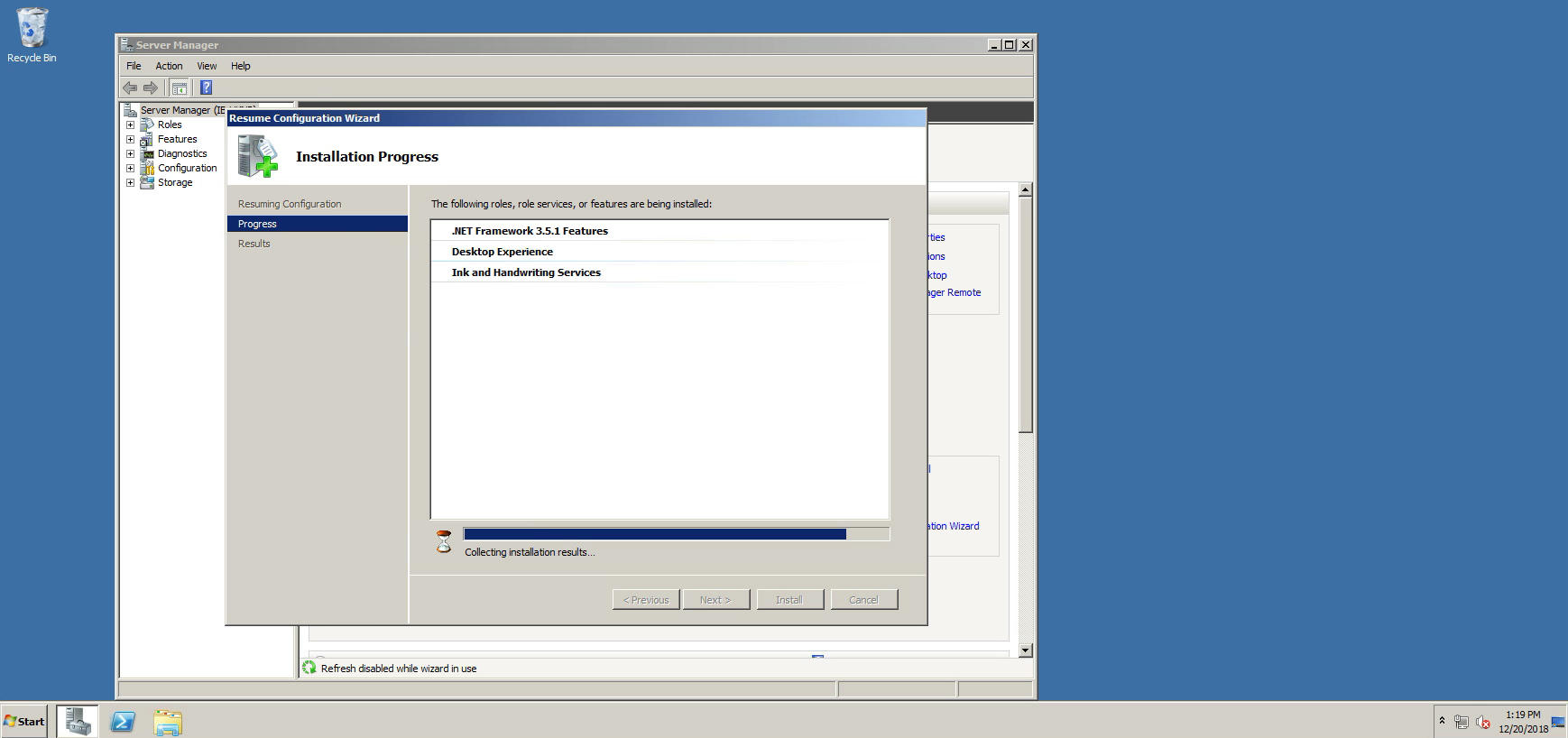1568x738 pixels.
Task: Click the taskbar clock showing 1:19 PM
Action: pyautogui.click(x=1523, y=721)
